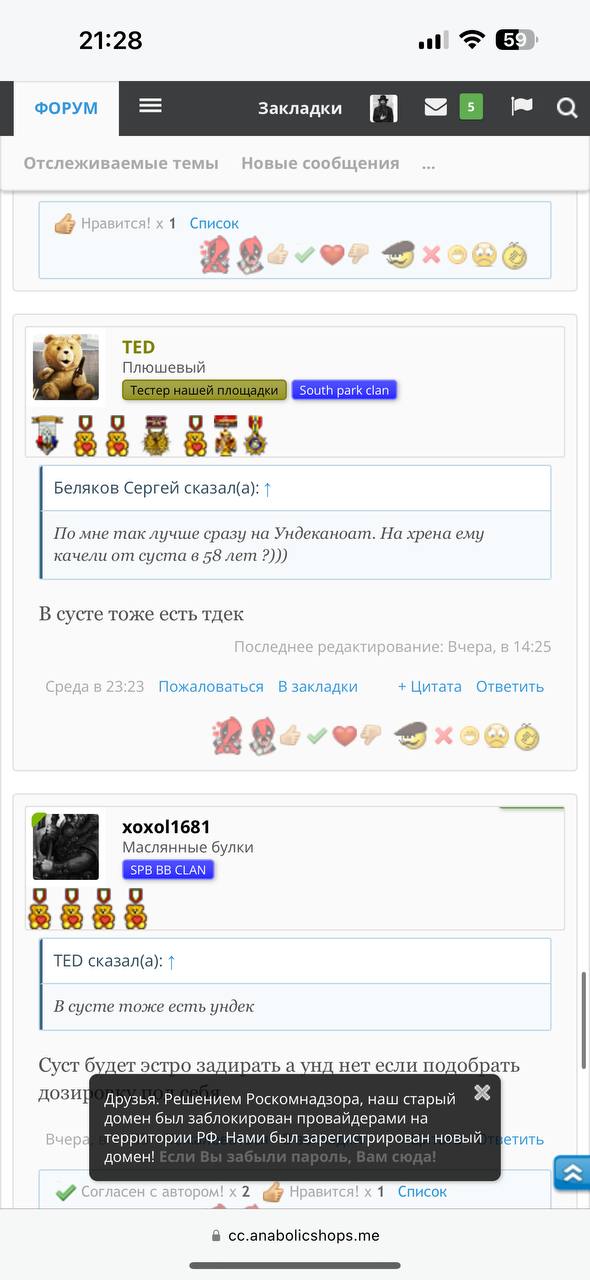Open the South park clan badge
Screen dimensions: 590x1280
point(344,390)
